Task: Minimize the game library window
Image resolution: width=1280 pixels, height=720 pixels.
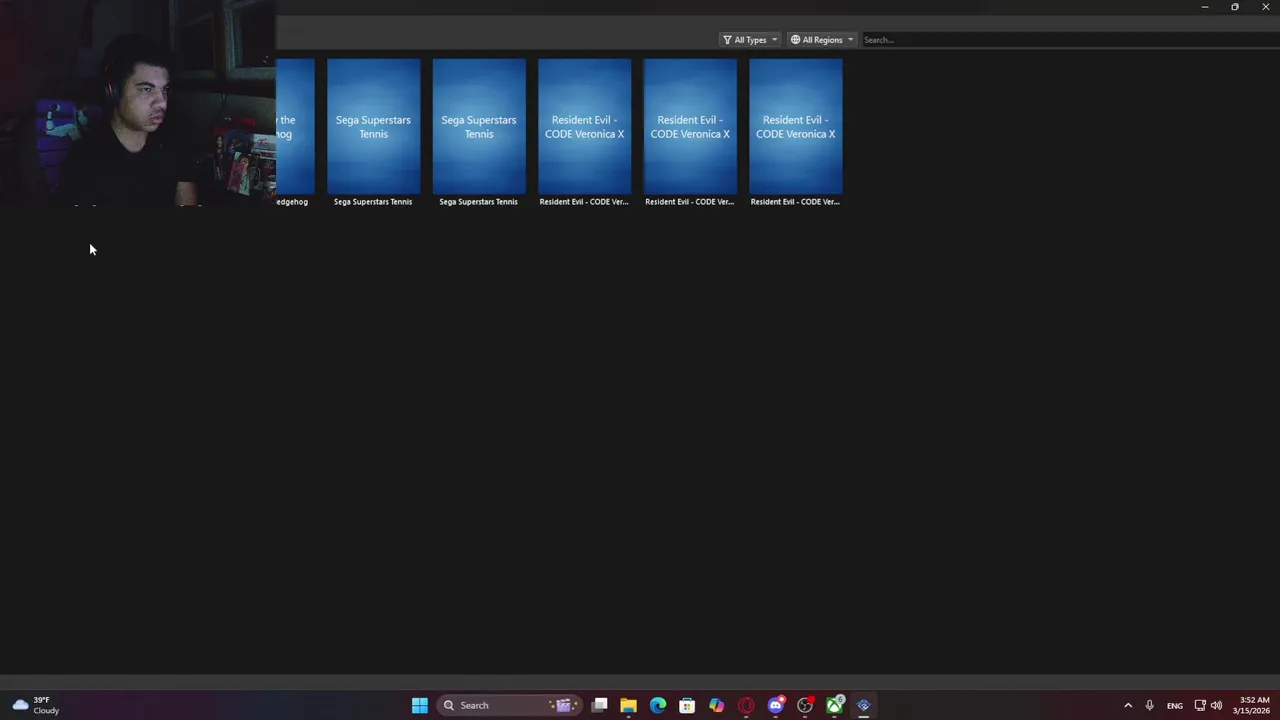Action: (x=1205, y=7)
